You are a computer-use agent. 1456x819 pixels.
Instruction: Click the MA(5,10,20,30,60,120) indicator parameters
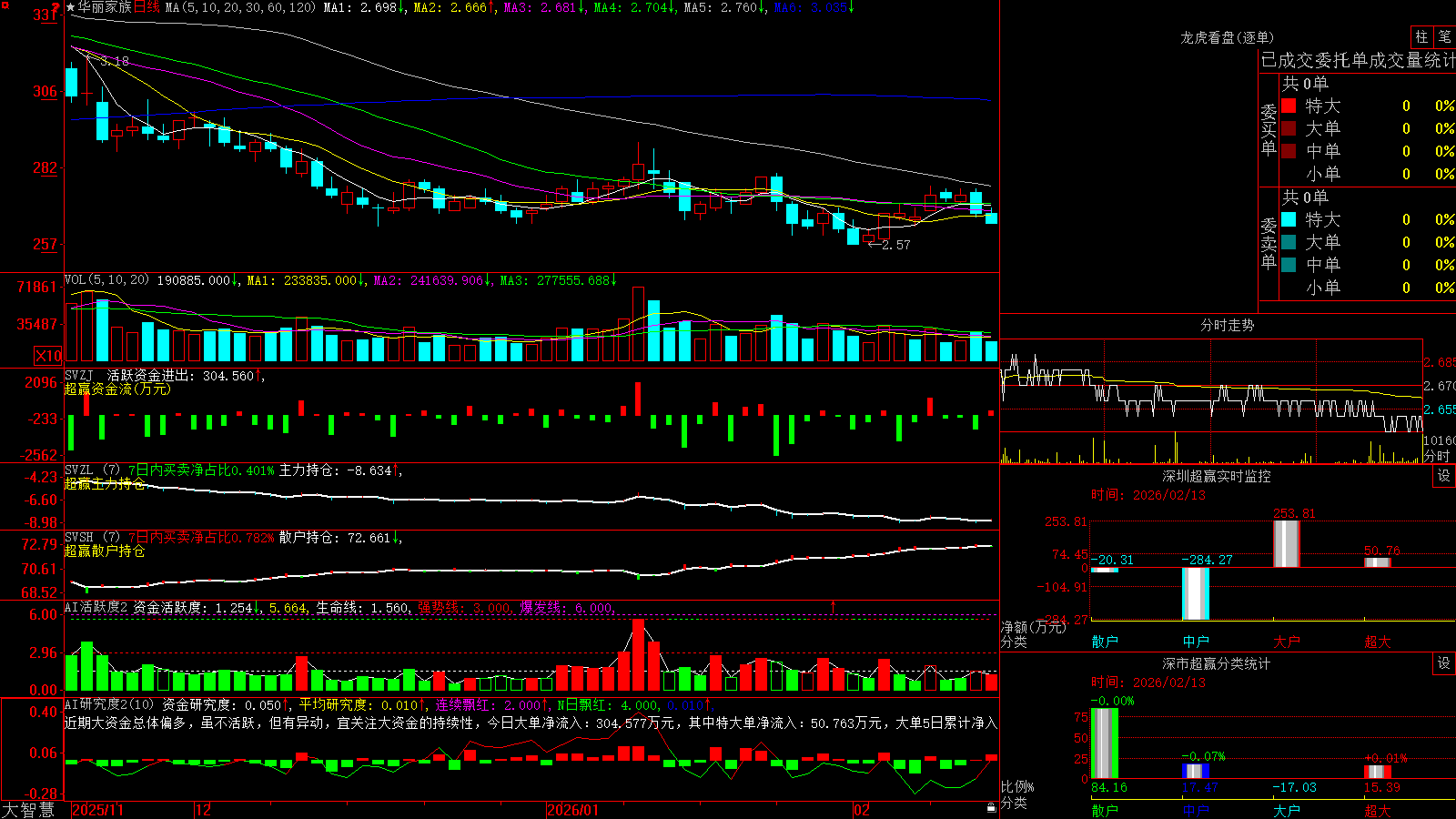240,7
